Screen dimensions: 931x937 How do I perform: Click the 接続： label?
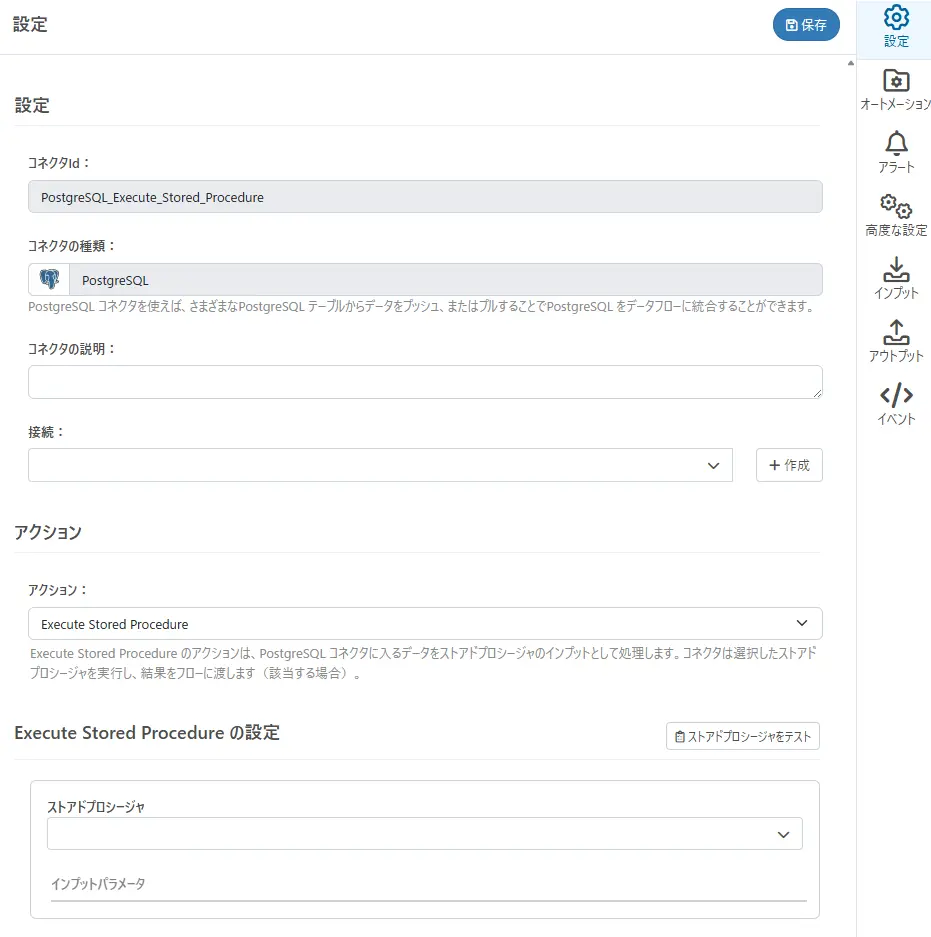coord(45,432)
